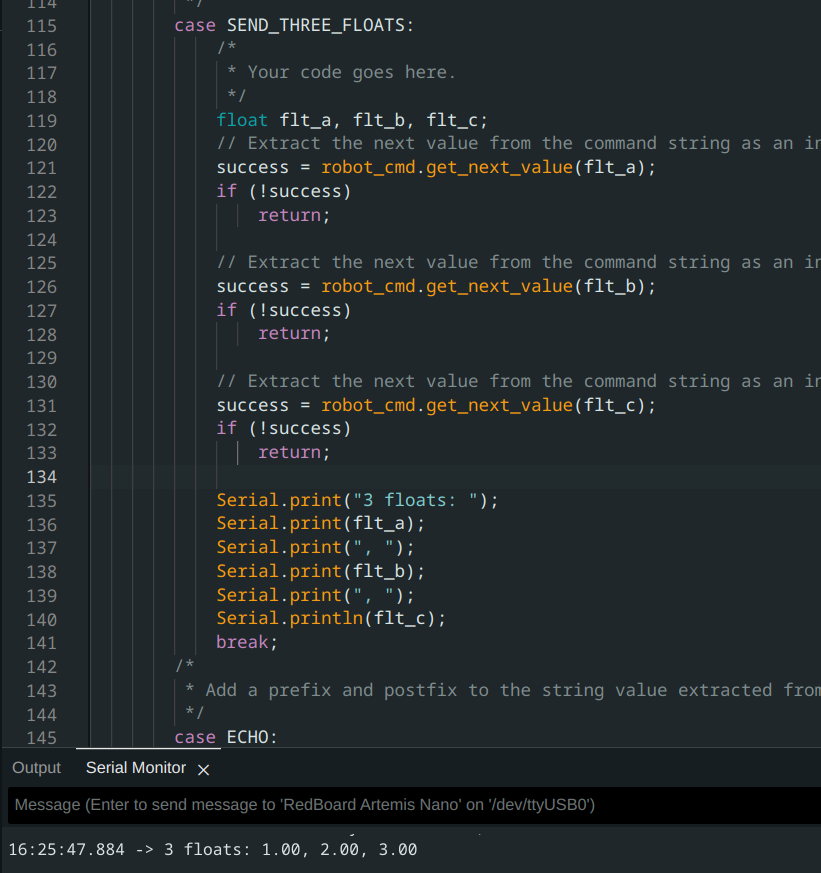Click the Extract comment on line 130
Viewport: 821px width, 873px height.
tap(519, 382)
